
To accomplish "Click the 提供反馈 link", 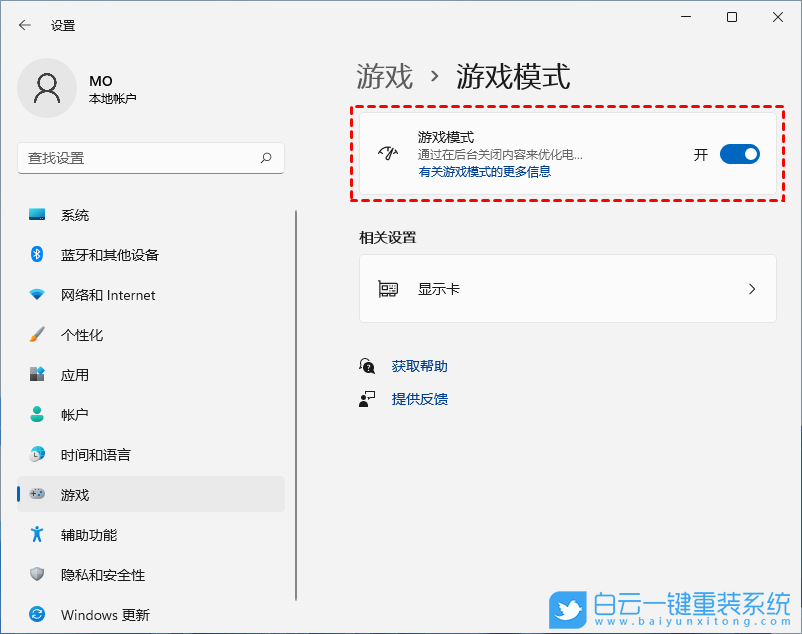I will click(x=420, y=398).
